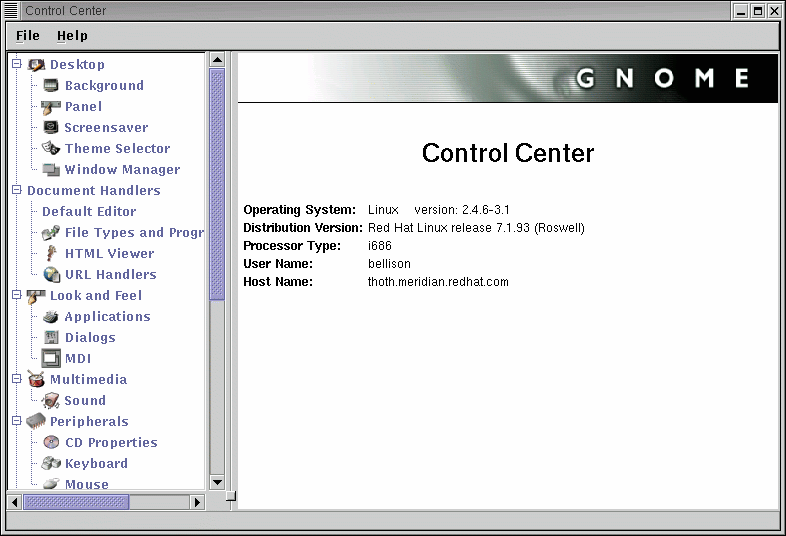The image size is (786, 536).
Task: Click the sidebar horizontal scroll right arrow
Action: point(198,501)
